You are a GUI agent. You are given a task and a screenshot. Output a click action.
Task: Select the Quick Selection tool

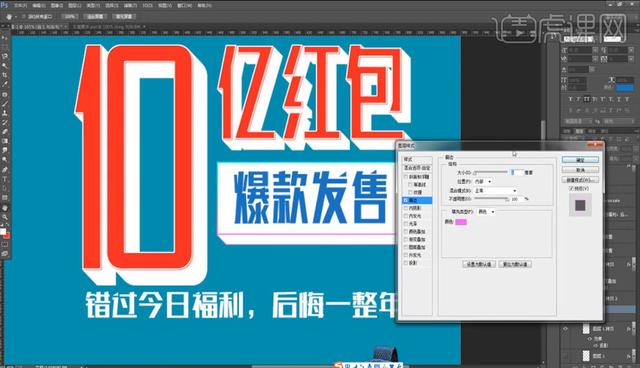point(5,65)
